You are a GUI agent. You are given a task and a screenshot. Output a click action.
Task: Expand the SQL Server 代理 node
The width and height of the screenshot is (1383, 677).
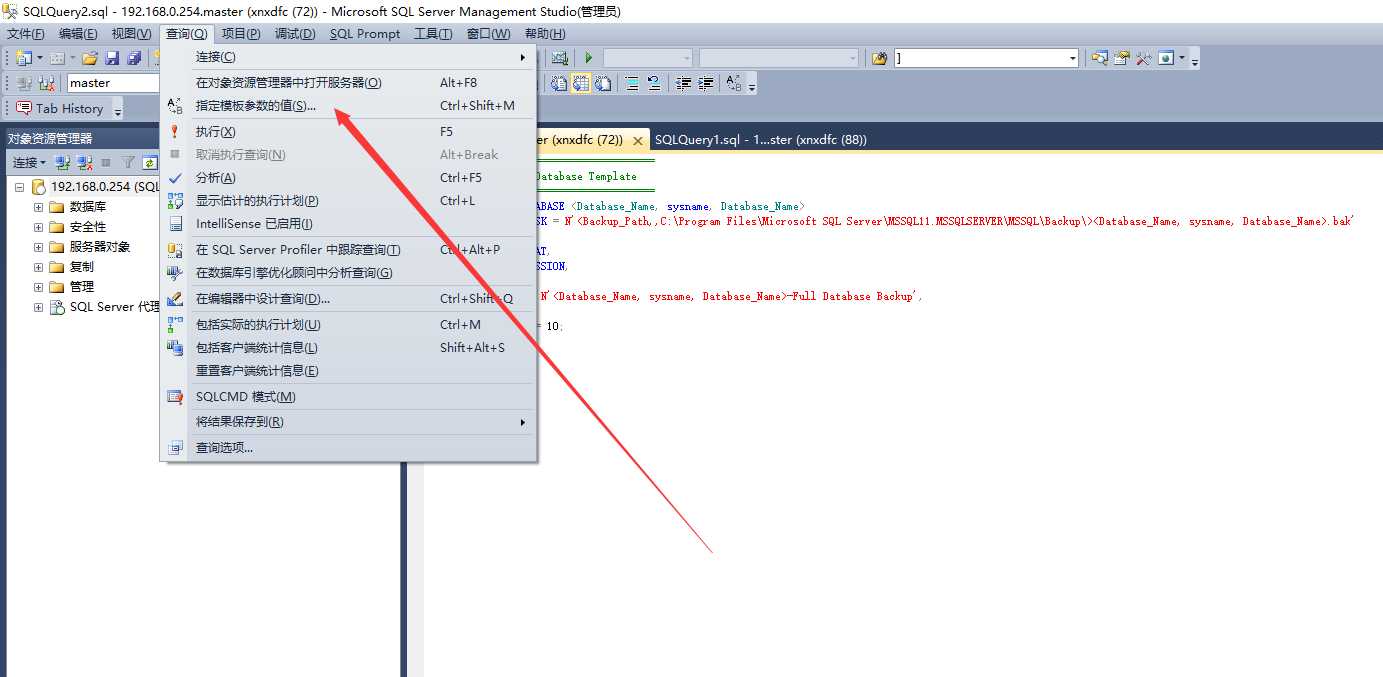39,307
